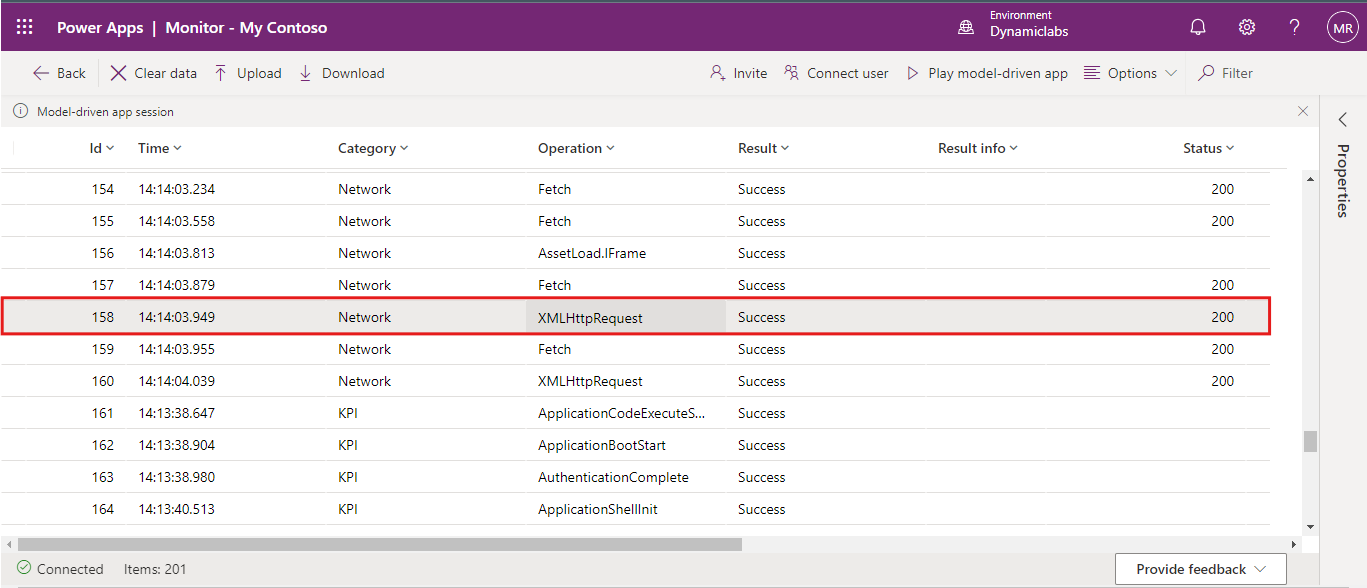Screen dimensions: 1367x588
Task: Click the environment globe icon
Action: [966, 27]
